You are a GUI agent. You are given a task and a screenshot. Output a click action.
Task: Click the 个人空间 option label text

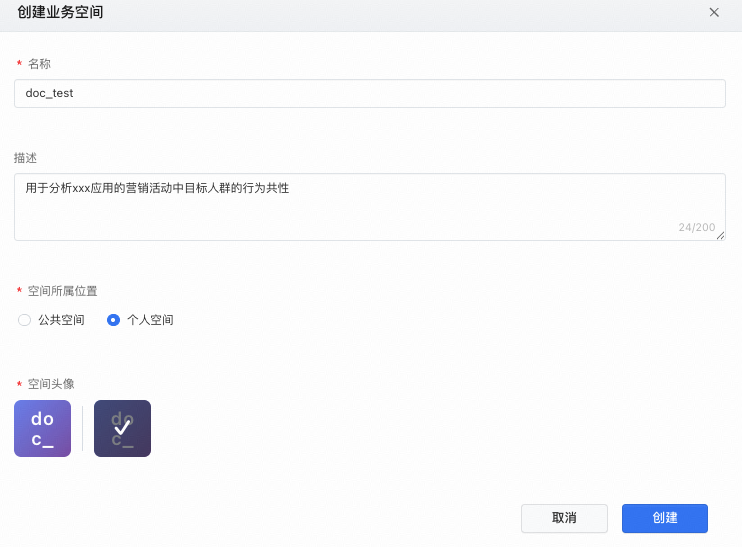tap(150, 320)
